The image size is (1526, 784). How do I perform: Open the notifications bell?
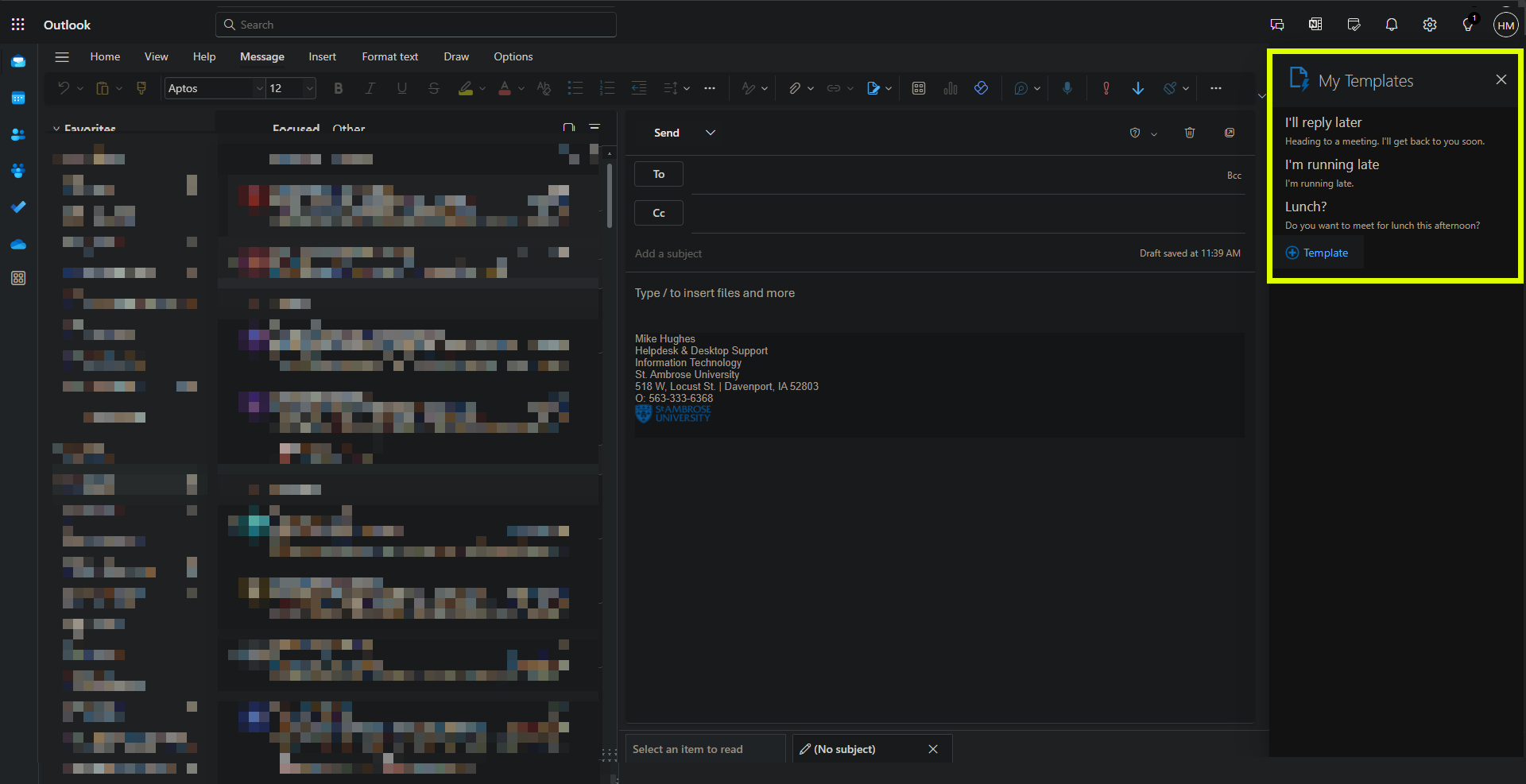coord(1392,25)
